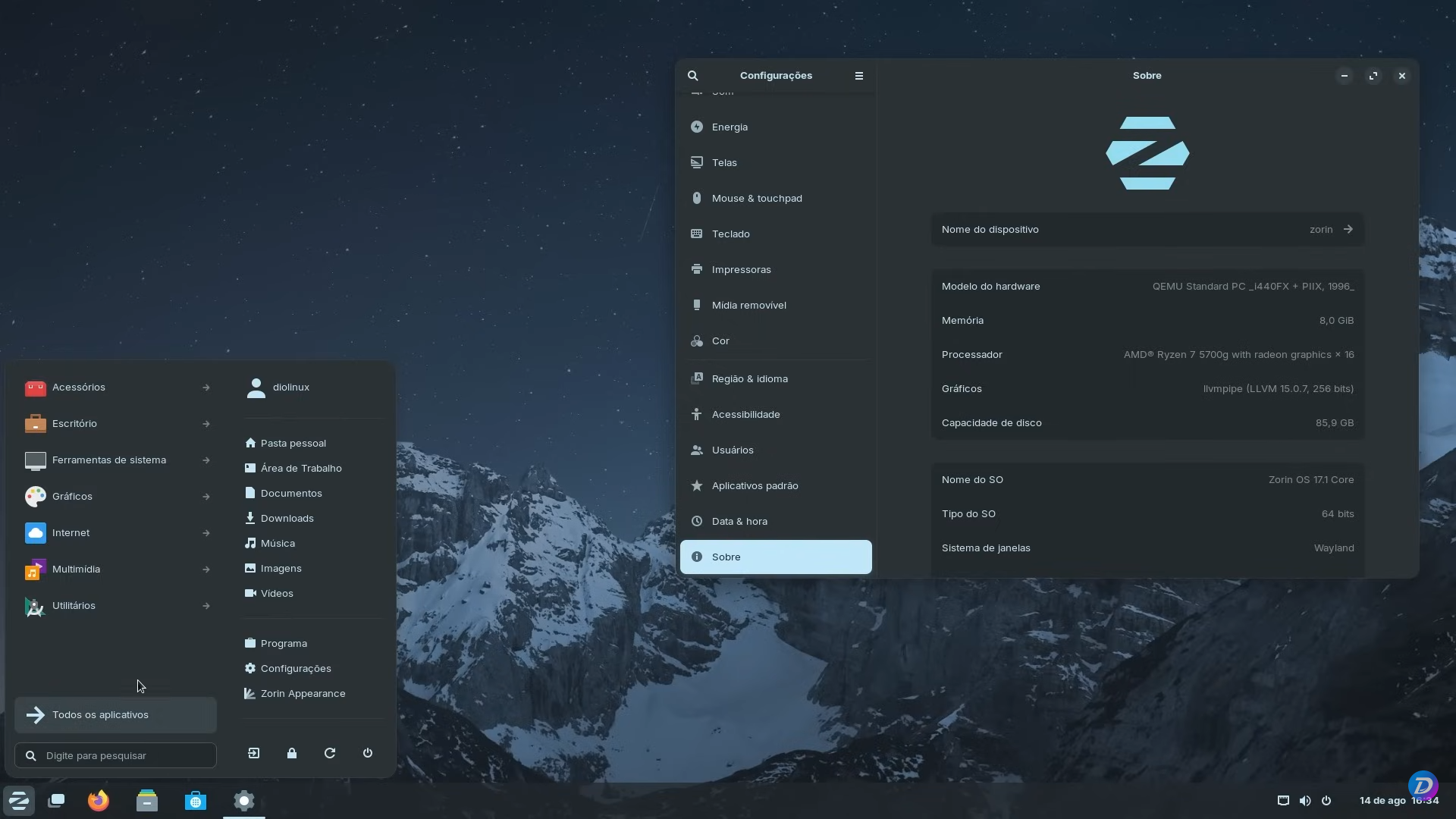
Task: Open Firefox from the taskbar
Action: pyautogui.click(x=98, y=801)
